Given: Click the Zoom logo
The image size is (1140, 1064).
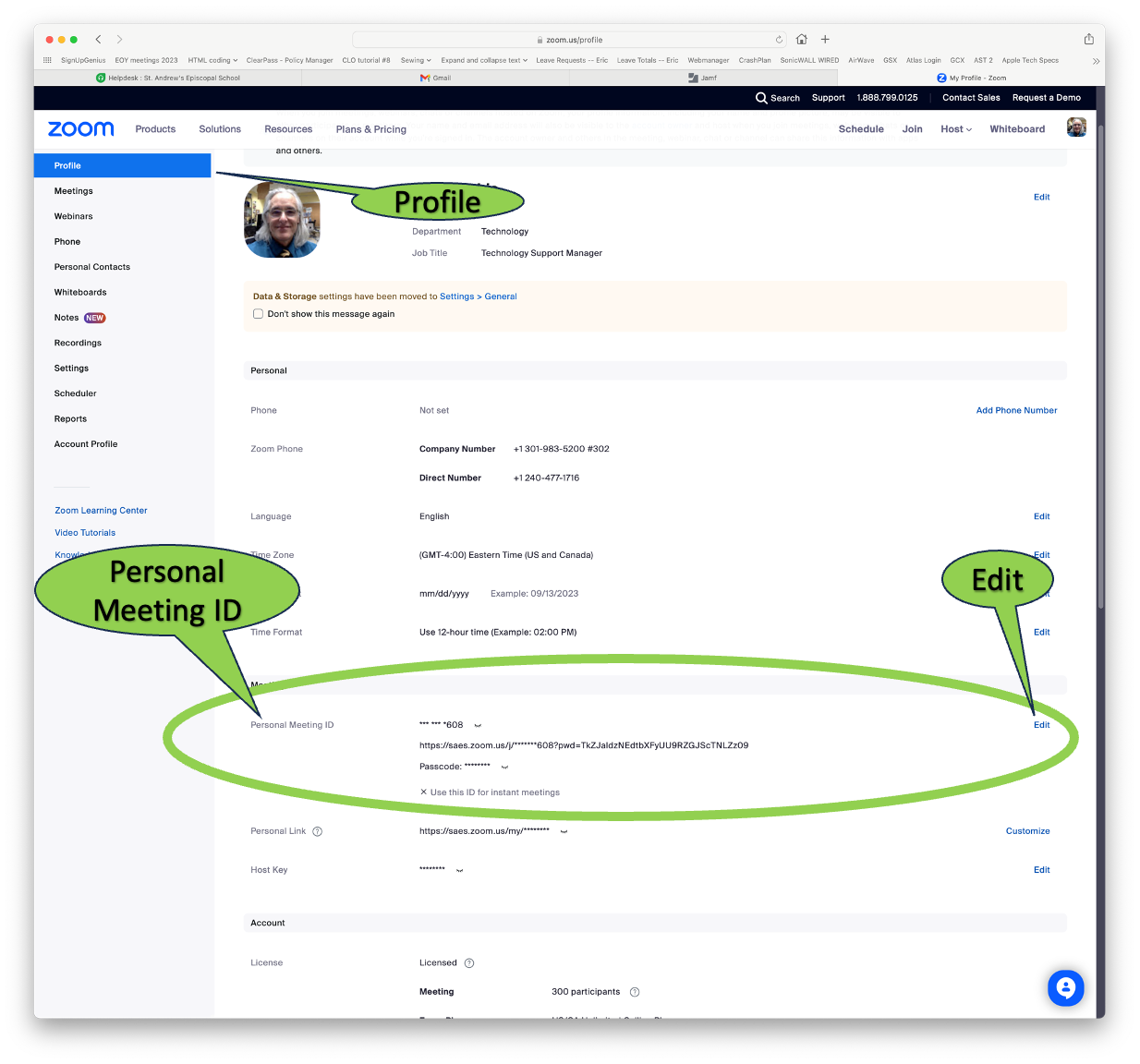Looking at the screenshot, I should [x=81, y=129].
